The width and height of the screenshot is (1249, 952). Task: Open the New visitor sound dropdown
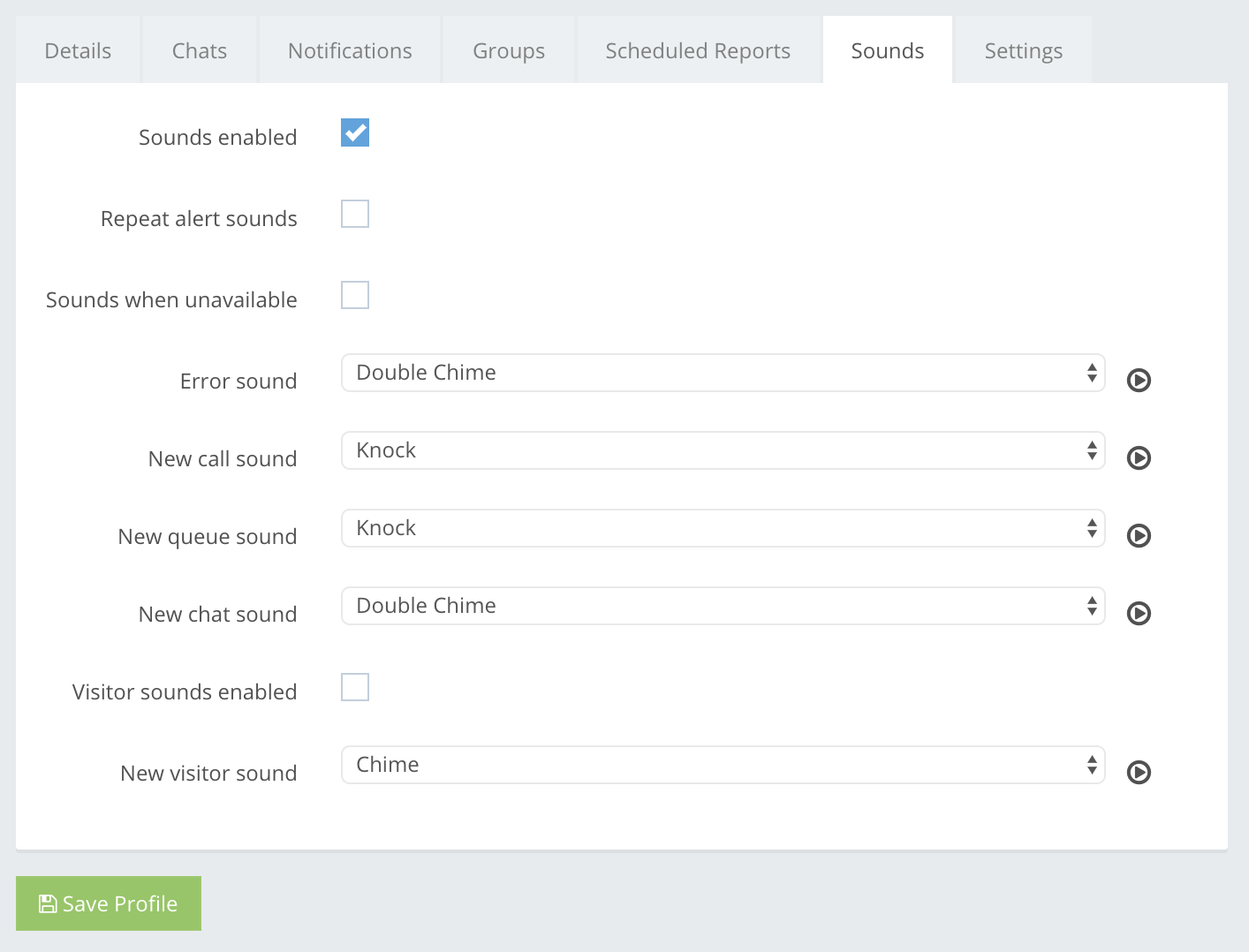coord(723,766)
